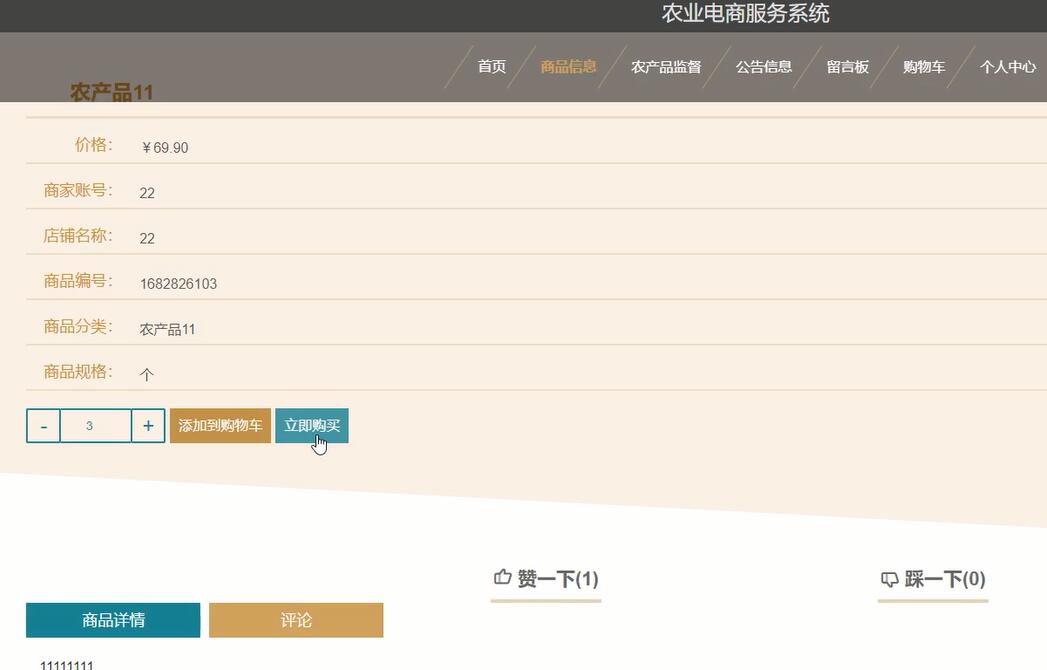1047x670 pixels.
Task: Go to the 农产品监督 section
Action: [666, 67]
